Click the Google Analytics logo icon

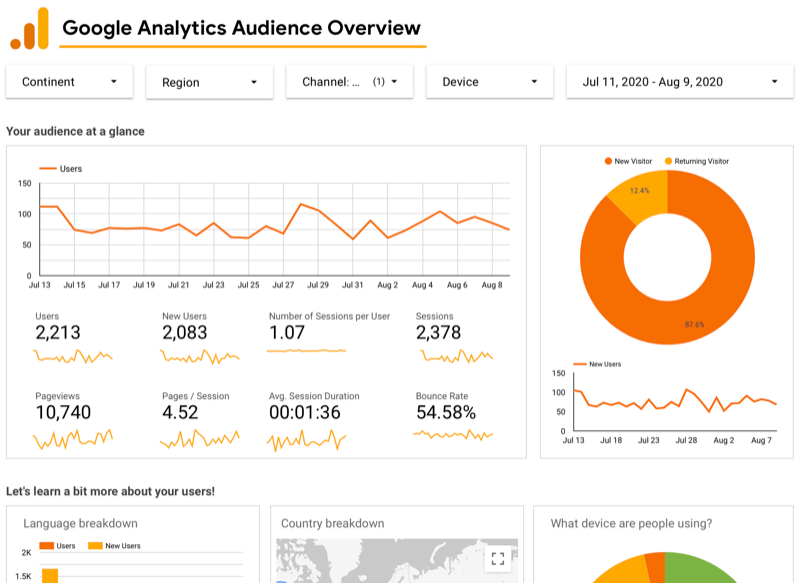click(30, 29)
